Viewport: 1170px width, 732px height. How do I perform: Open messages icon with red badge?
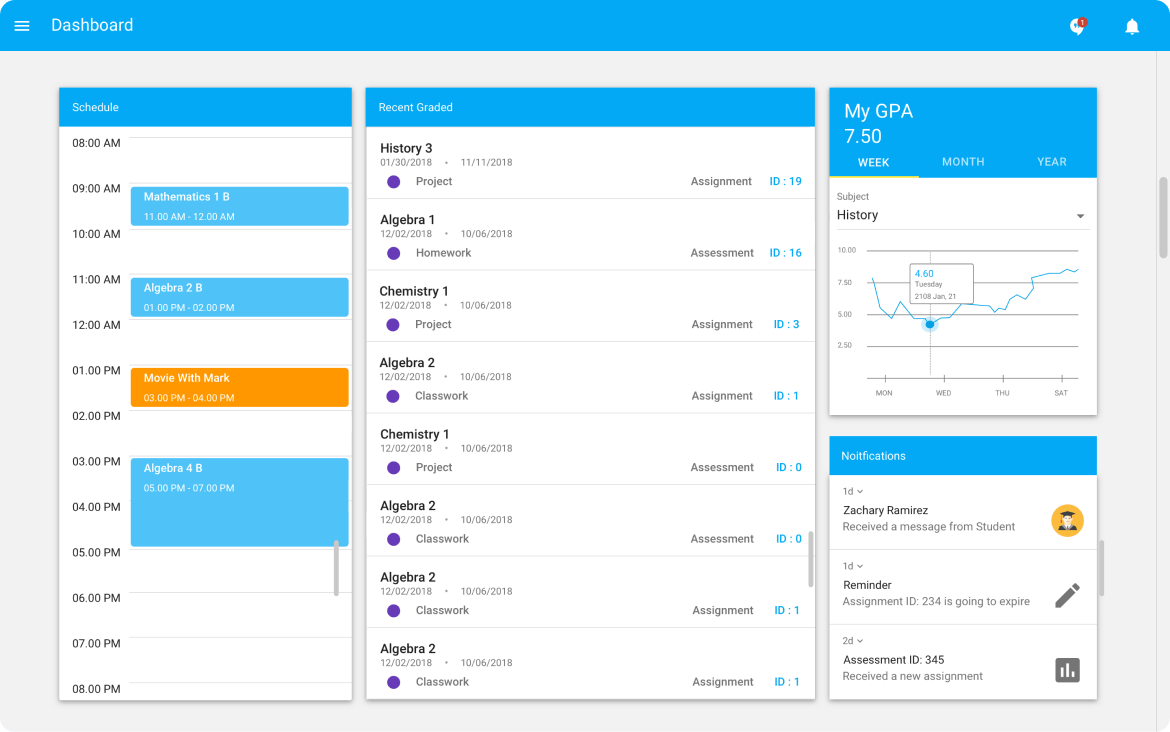click(x=1077, y=27)
